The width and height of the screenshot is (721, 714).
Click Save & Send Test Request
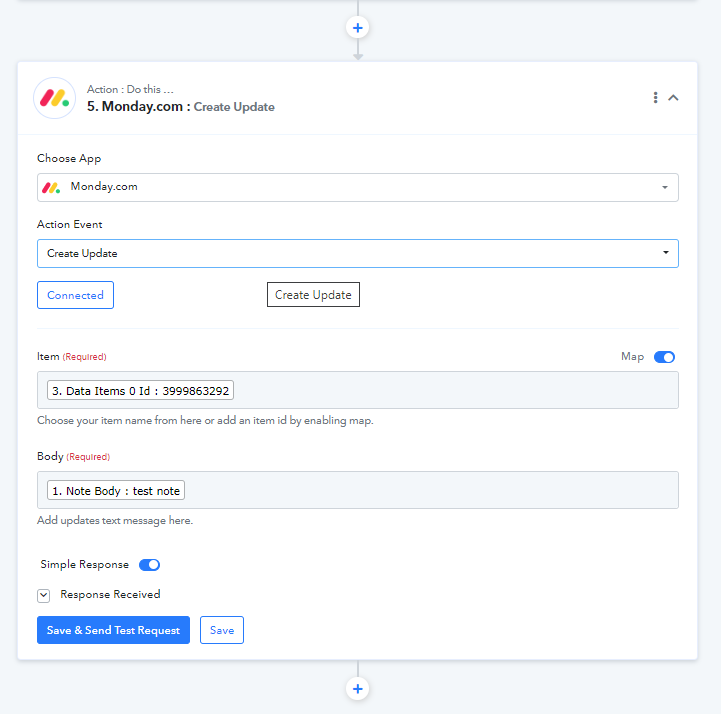[113, 630]
